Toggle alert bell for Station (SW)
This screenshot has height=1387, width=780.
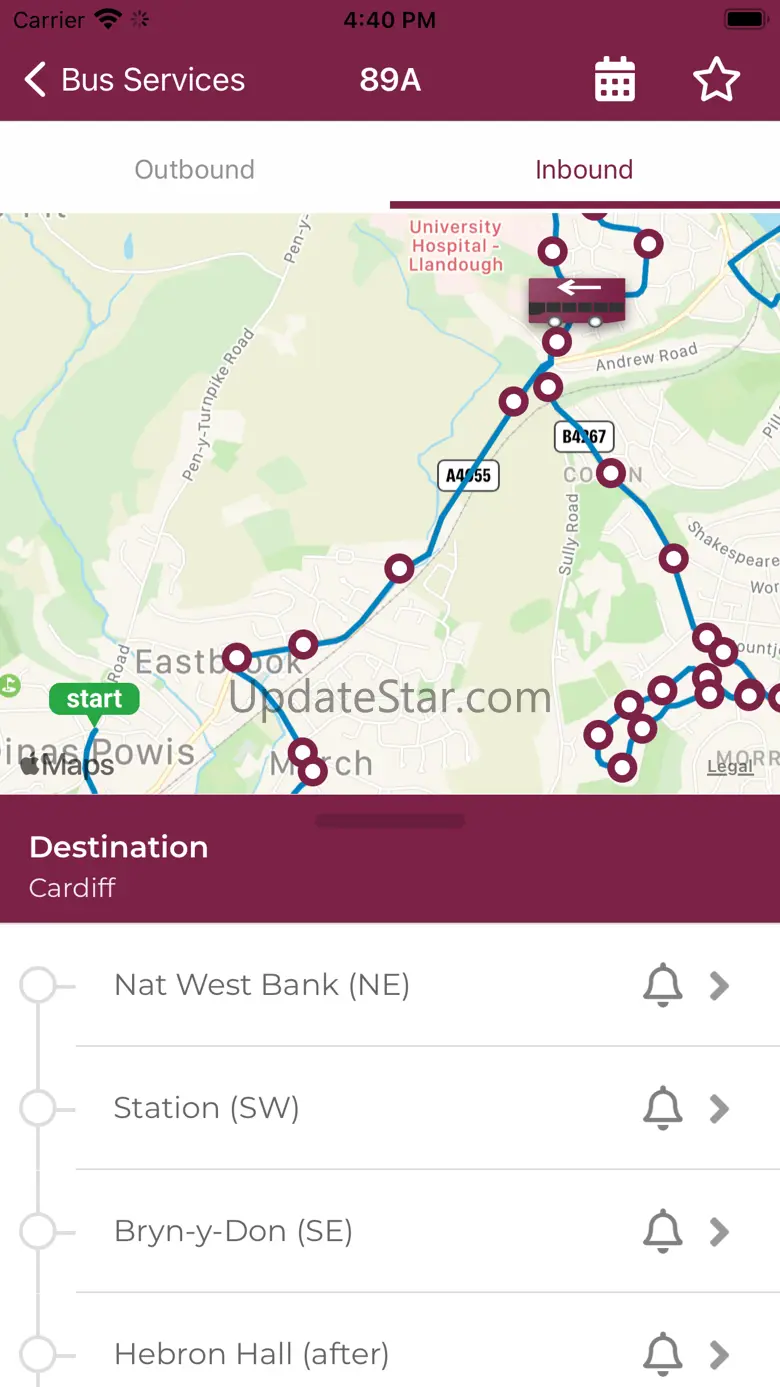[x=662, y=1109]
